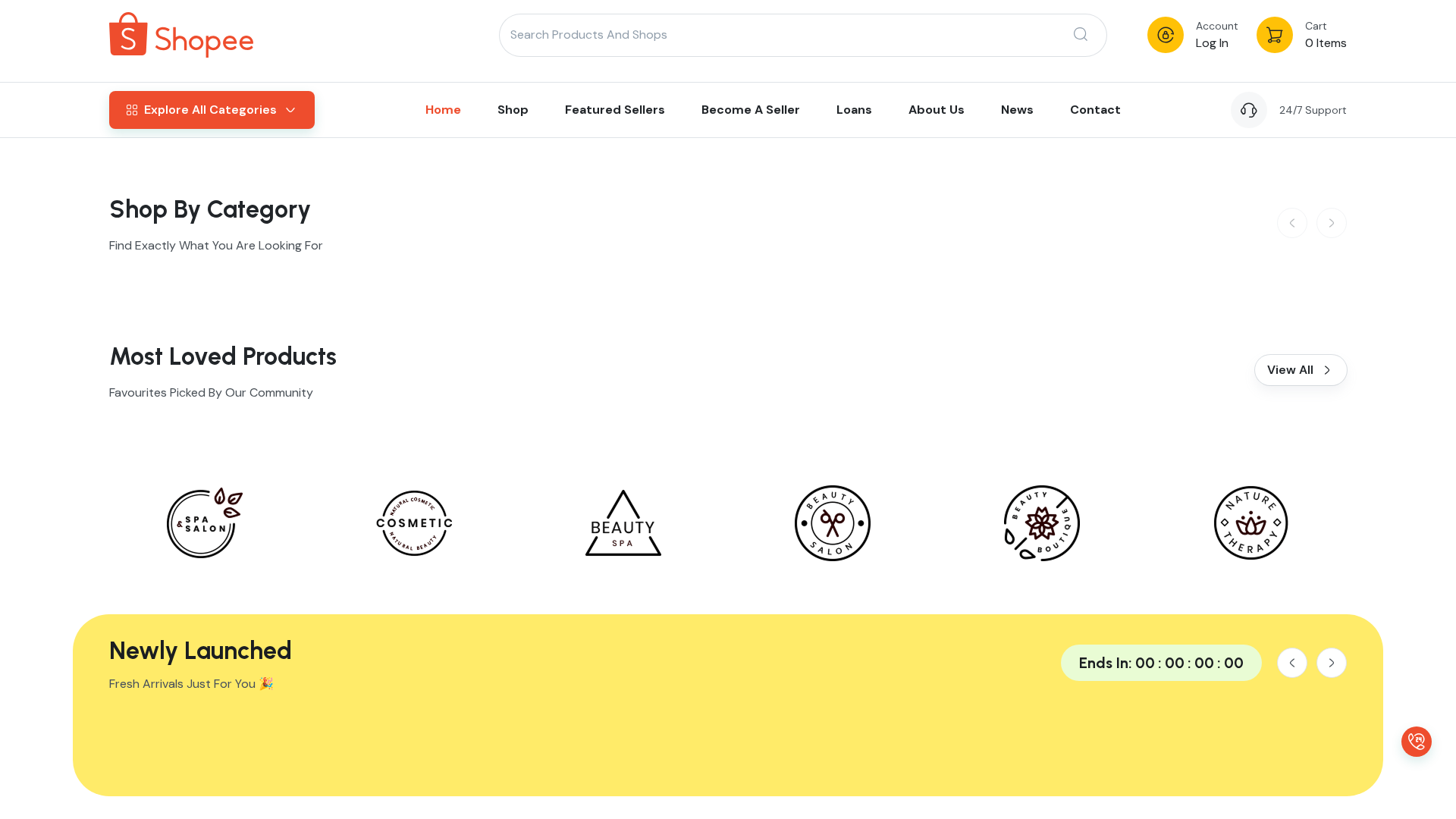Click the yellow account icon
The width and height of the screenshot is (1456, 819).
point(1166,35)
